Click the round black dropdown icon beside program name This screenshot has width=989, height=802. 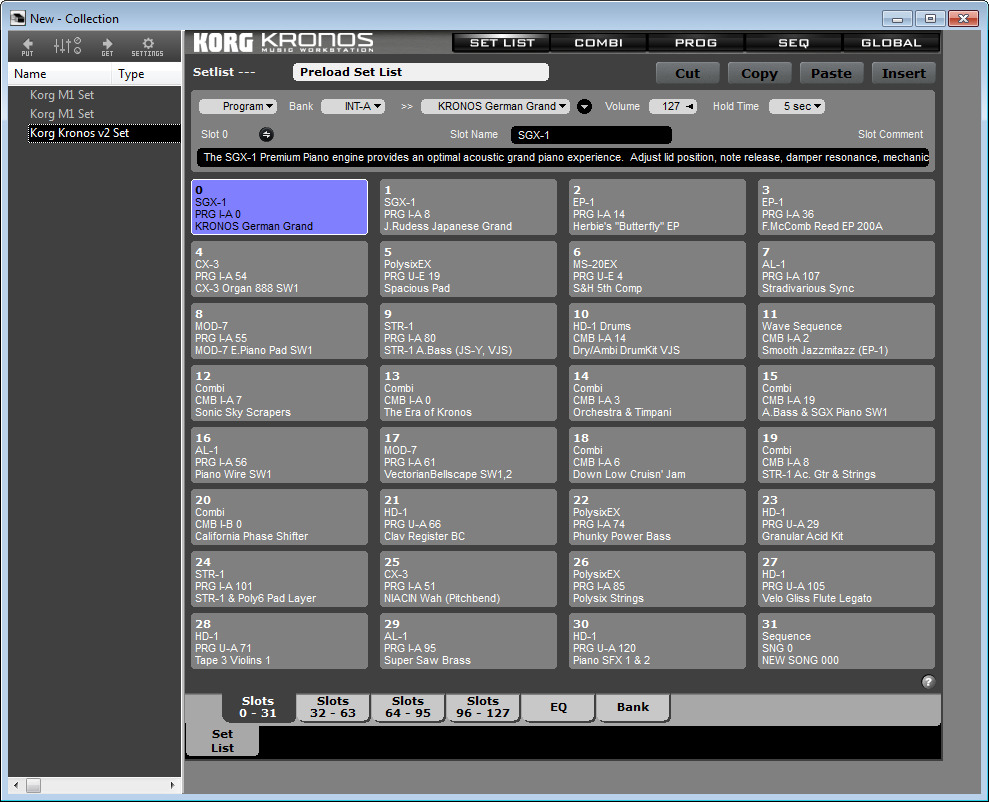[x=585, y=107]
